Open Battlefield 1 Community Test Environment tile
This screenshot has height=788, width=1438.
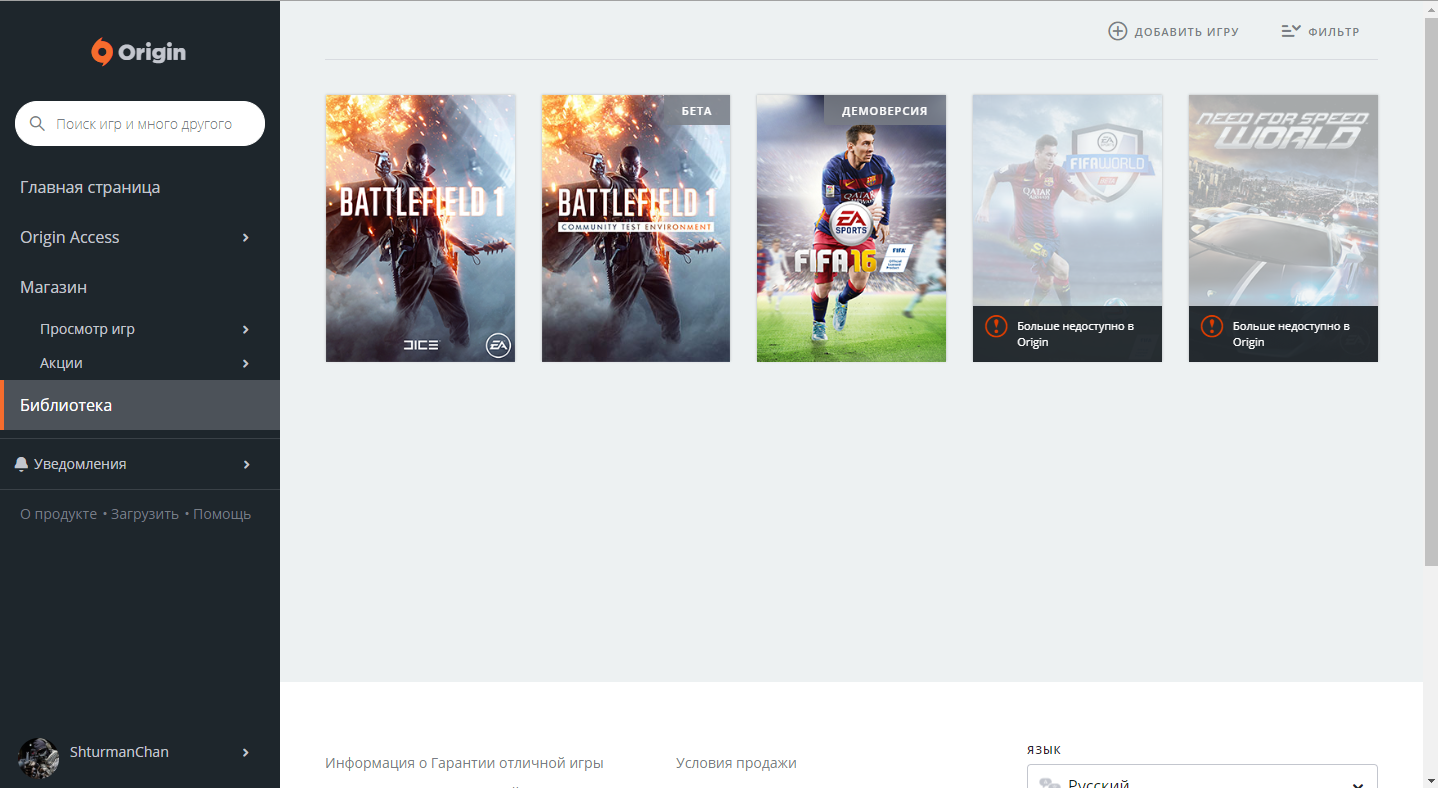(x=636, y=228)
